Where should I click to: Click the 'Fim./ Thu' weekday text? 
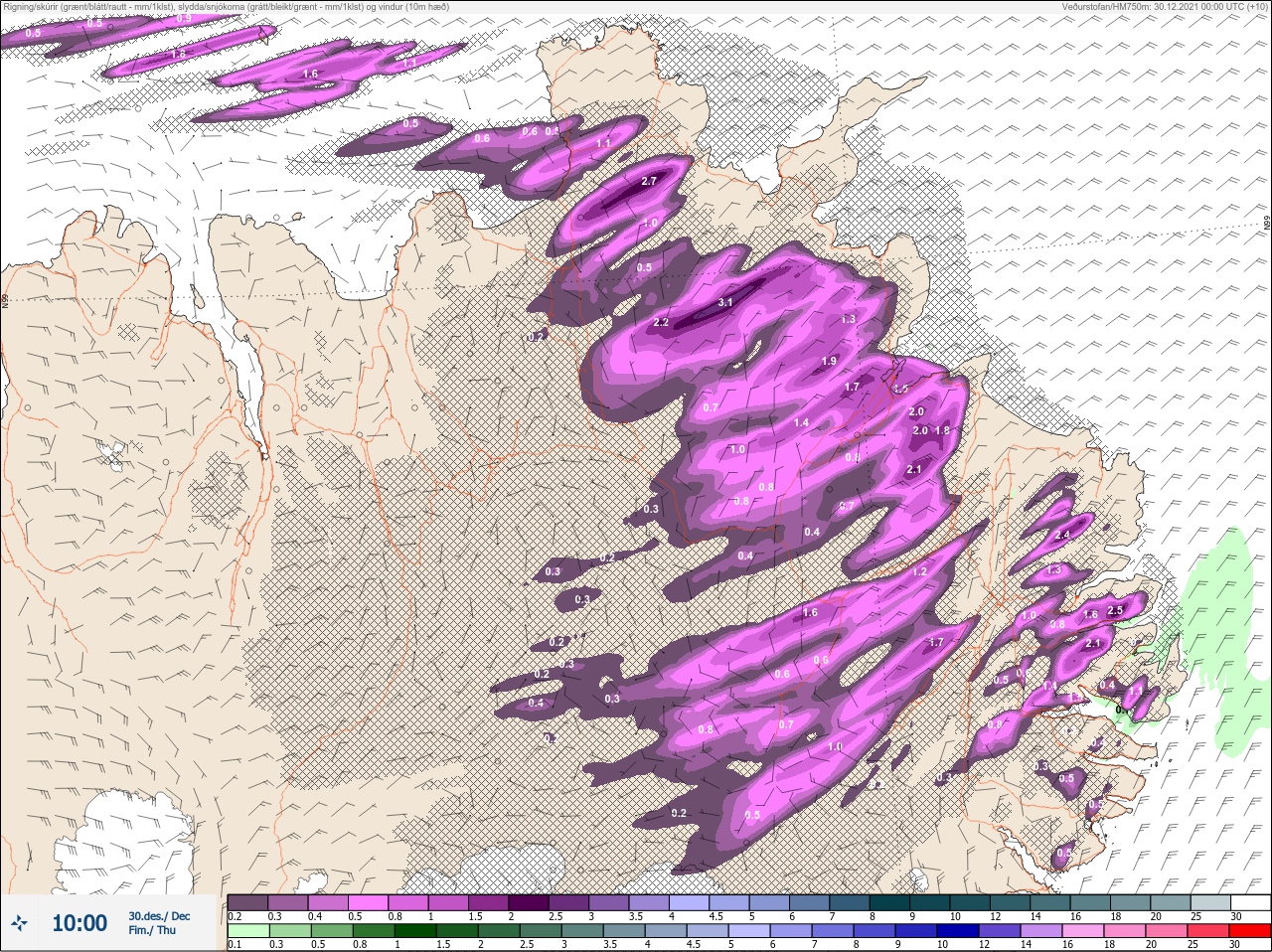tap(152, 930)
